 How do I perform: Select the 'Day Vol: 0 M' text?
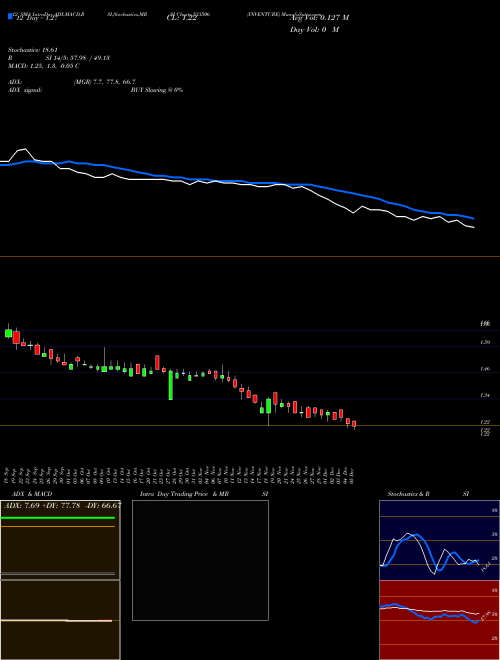(314, 30)
